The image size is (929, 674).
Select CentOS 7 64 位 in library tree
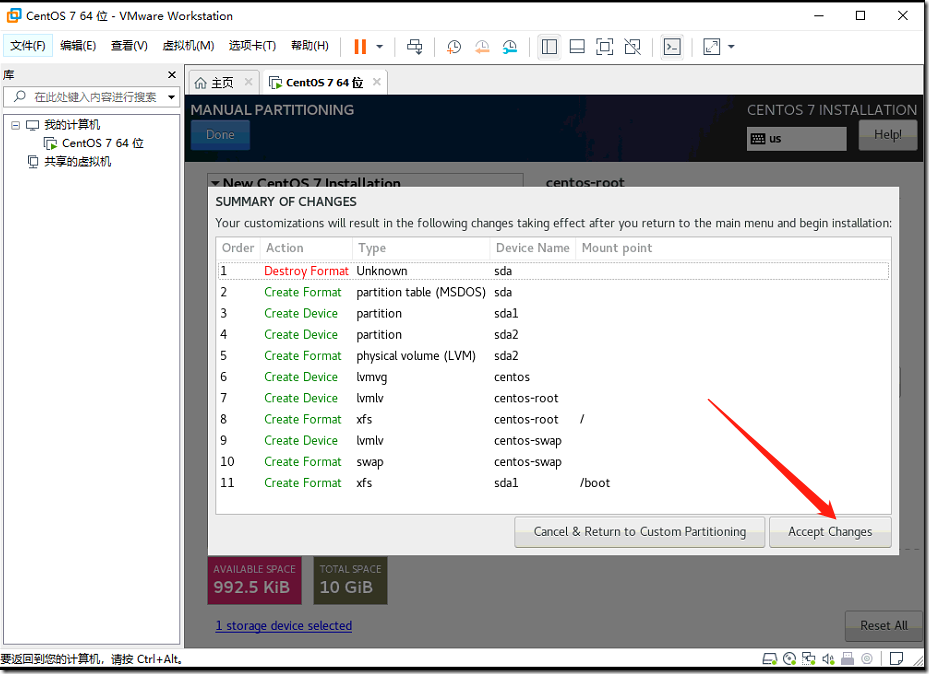[102, 143]
